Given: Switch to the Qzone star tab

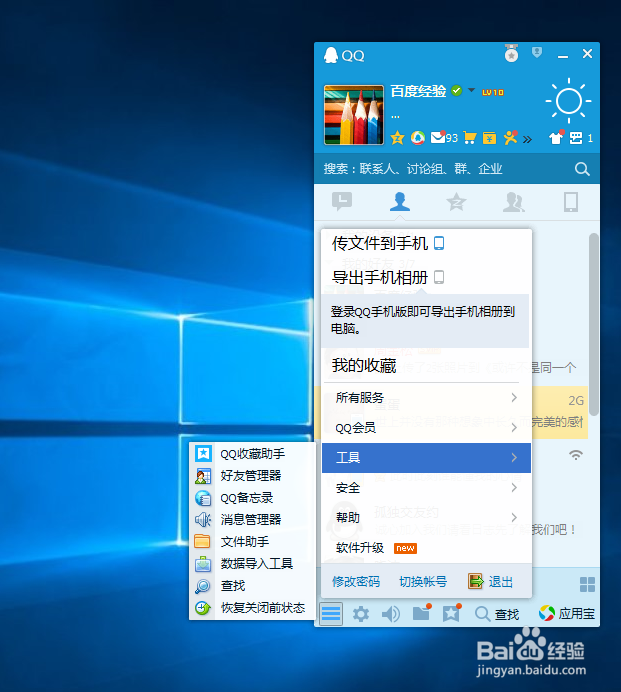Looking at the screenshot, I should [456, 202].
